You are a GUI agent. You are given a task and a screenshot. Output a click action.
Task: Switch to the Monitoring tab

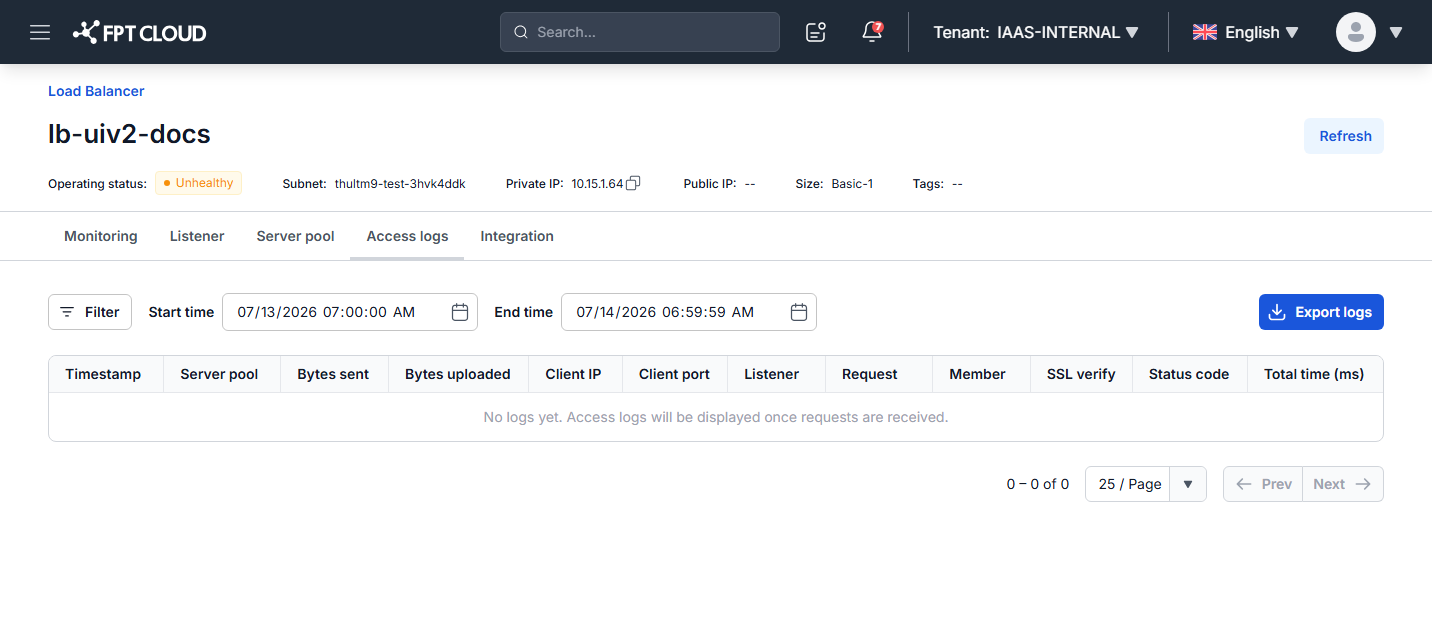pyautogui.click(x=101, y=236)
